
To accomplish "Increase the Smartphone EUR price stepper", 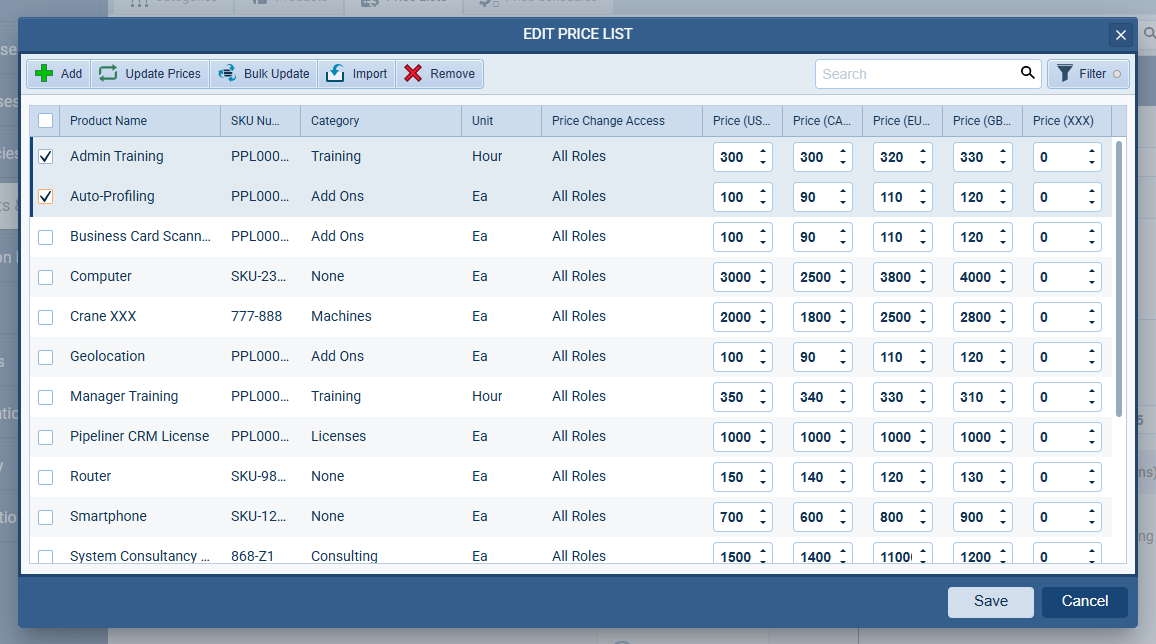I will (x=925, y=511).
